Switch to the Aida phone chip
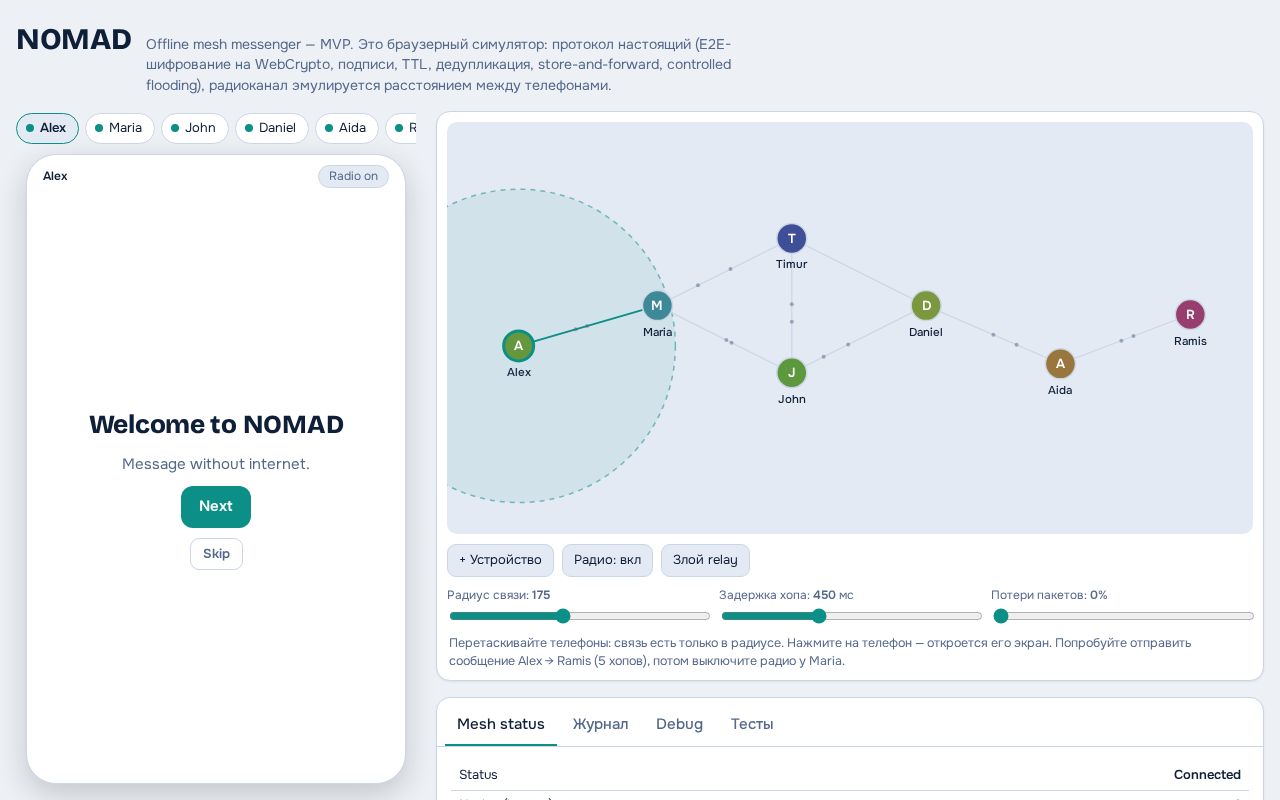This screenshot has width=1280, height=800. [346, 128]
